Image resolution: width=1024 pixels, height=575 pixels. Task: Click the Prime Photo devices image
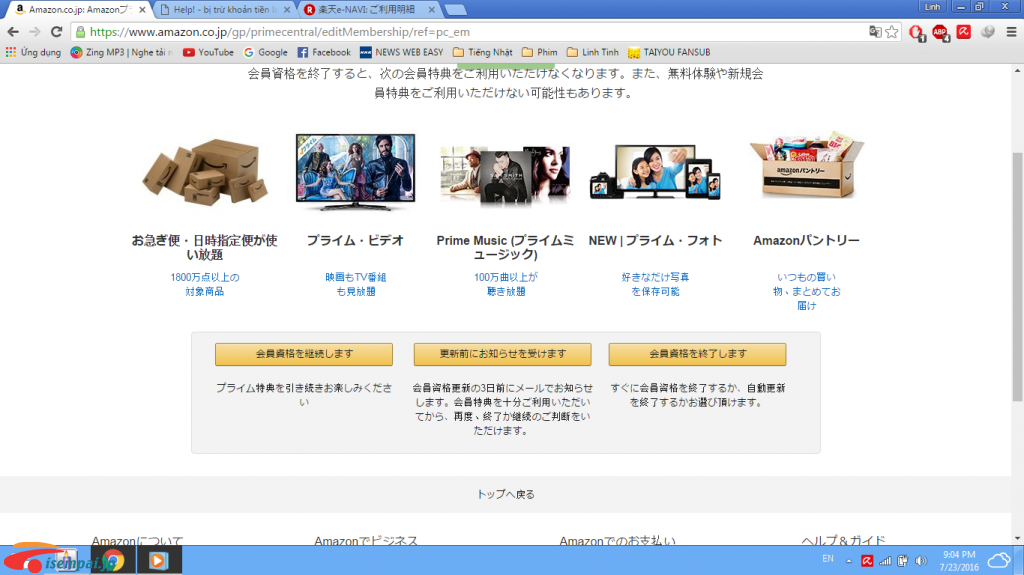click(655, 172)
